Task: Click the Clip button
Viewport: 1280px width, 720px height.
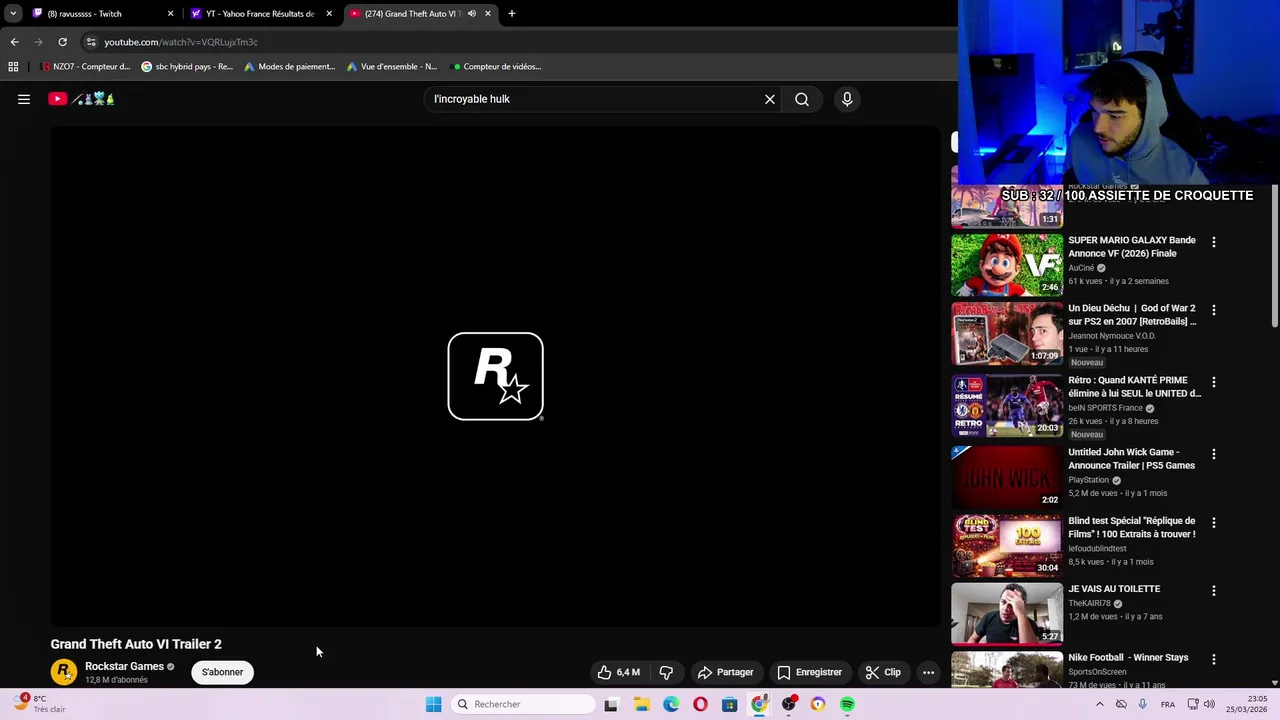Action: pos(883,672)
